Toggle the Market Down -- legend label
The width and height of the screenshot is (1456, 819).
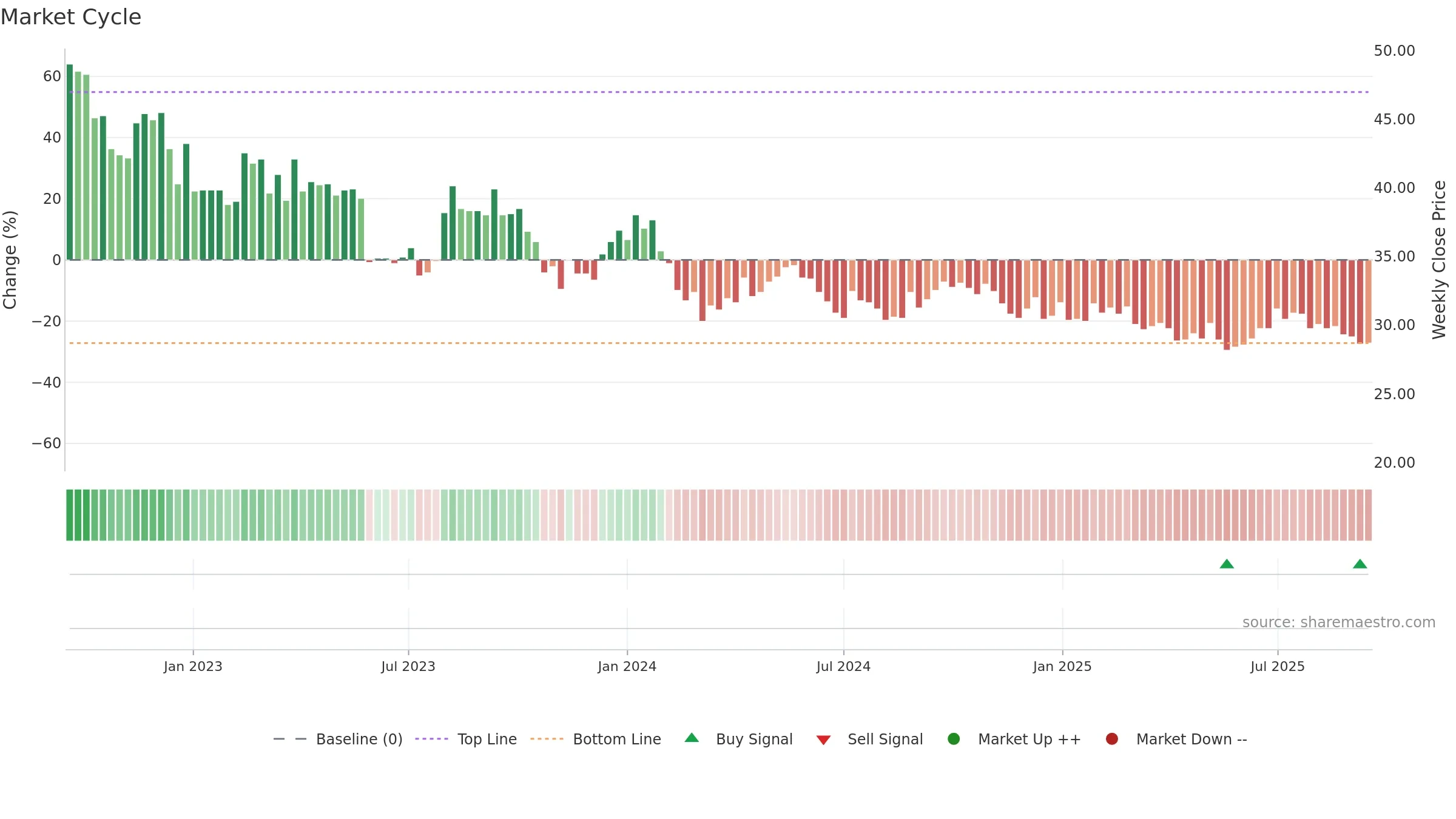tap(1191, 740)
